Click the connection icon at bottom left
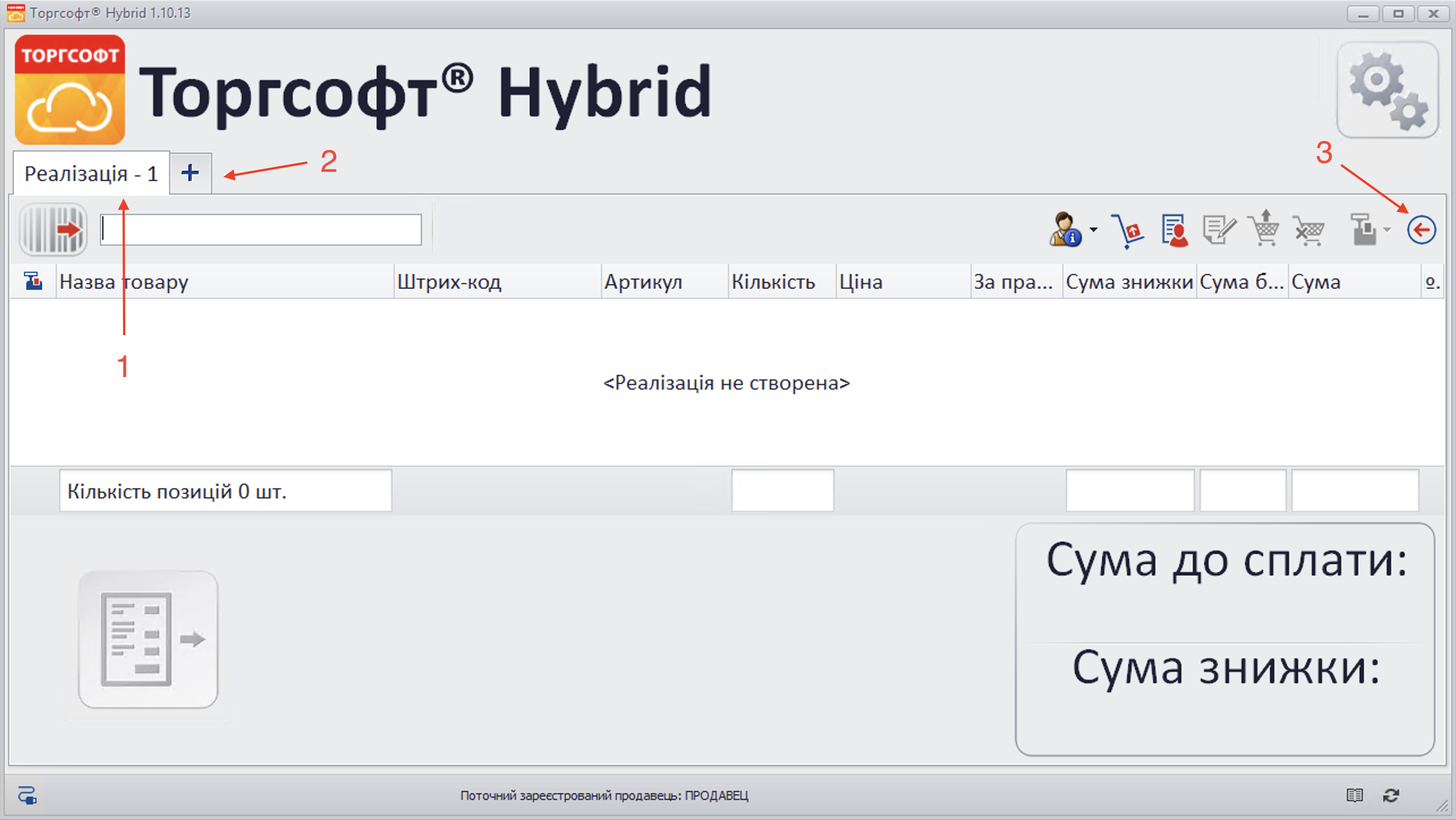The image size is (1456, 820). coord(27,795)
